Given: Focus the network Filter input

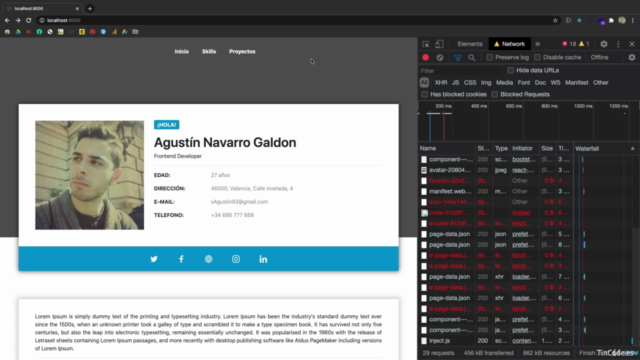Looking at the screenshot, I should 461,71.
